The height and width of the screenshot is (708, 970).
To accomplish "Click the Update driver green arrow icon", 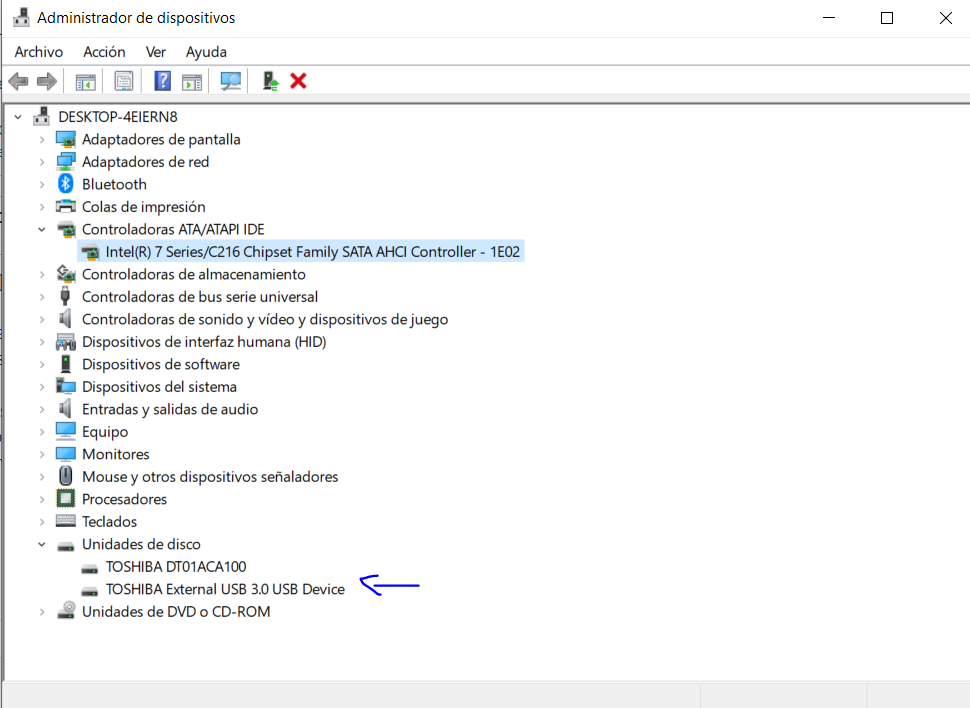I will [270, 81].
